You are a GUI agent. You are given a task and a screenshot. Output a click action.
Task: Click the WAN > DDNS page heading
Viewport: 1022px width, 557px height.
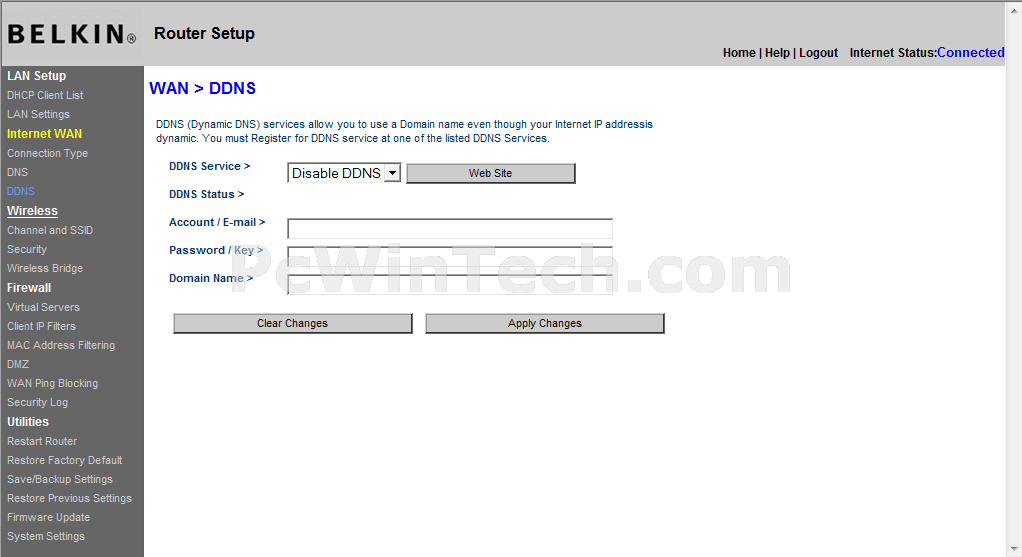203,88
